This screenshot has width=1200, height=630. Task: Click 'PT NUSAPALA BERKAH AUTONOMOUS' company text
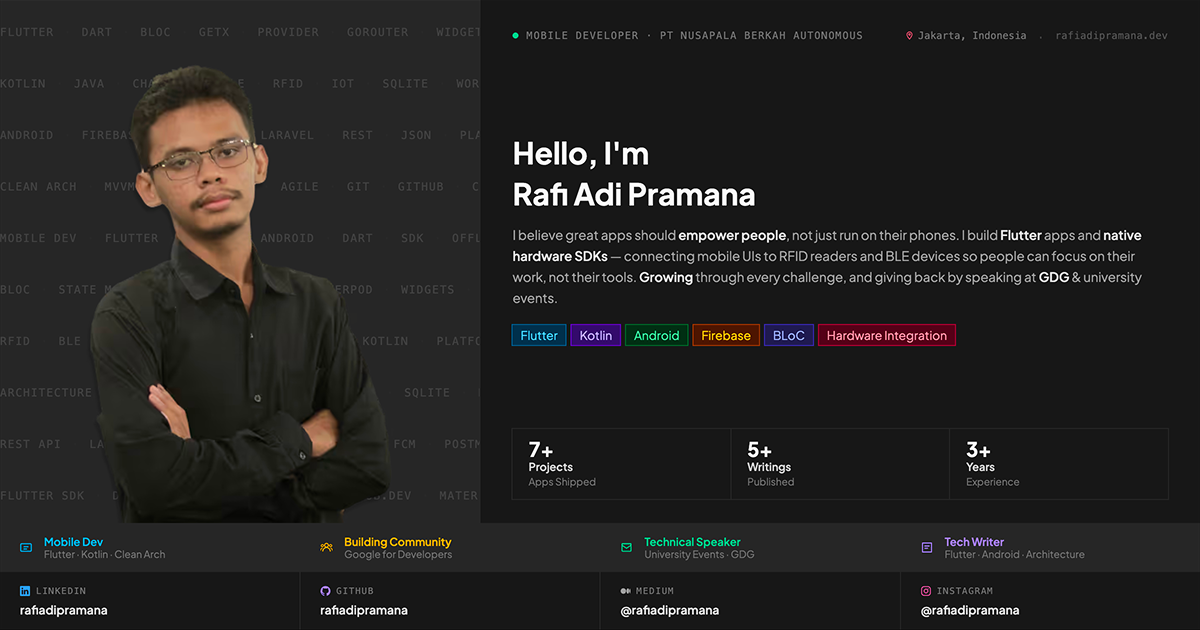759,36
